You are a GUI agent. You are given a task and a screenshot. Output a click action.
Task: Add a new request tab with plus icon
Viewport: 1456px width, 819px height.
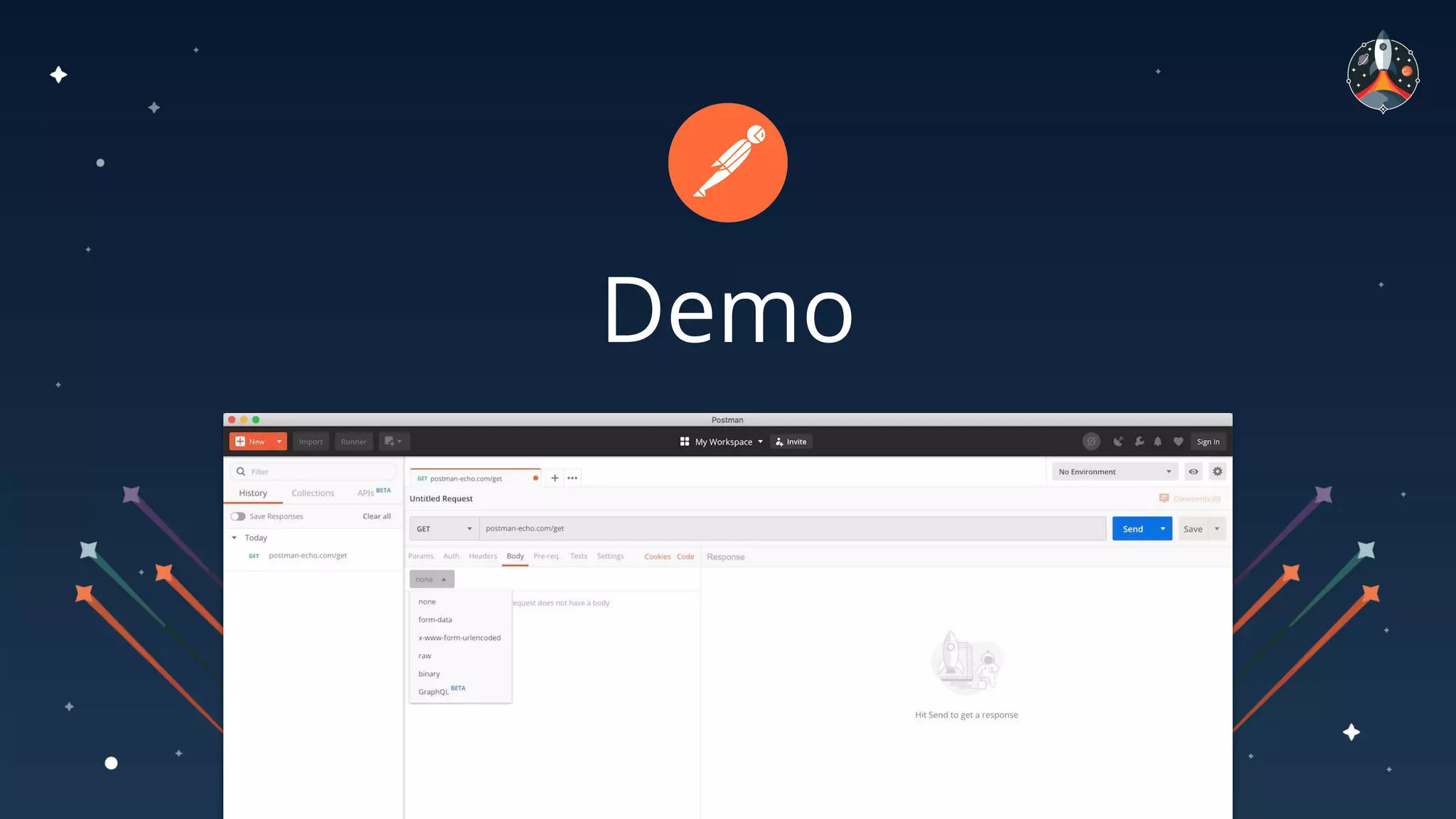click(555, 478)
